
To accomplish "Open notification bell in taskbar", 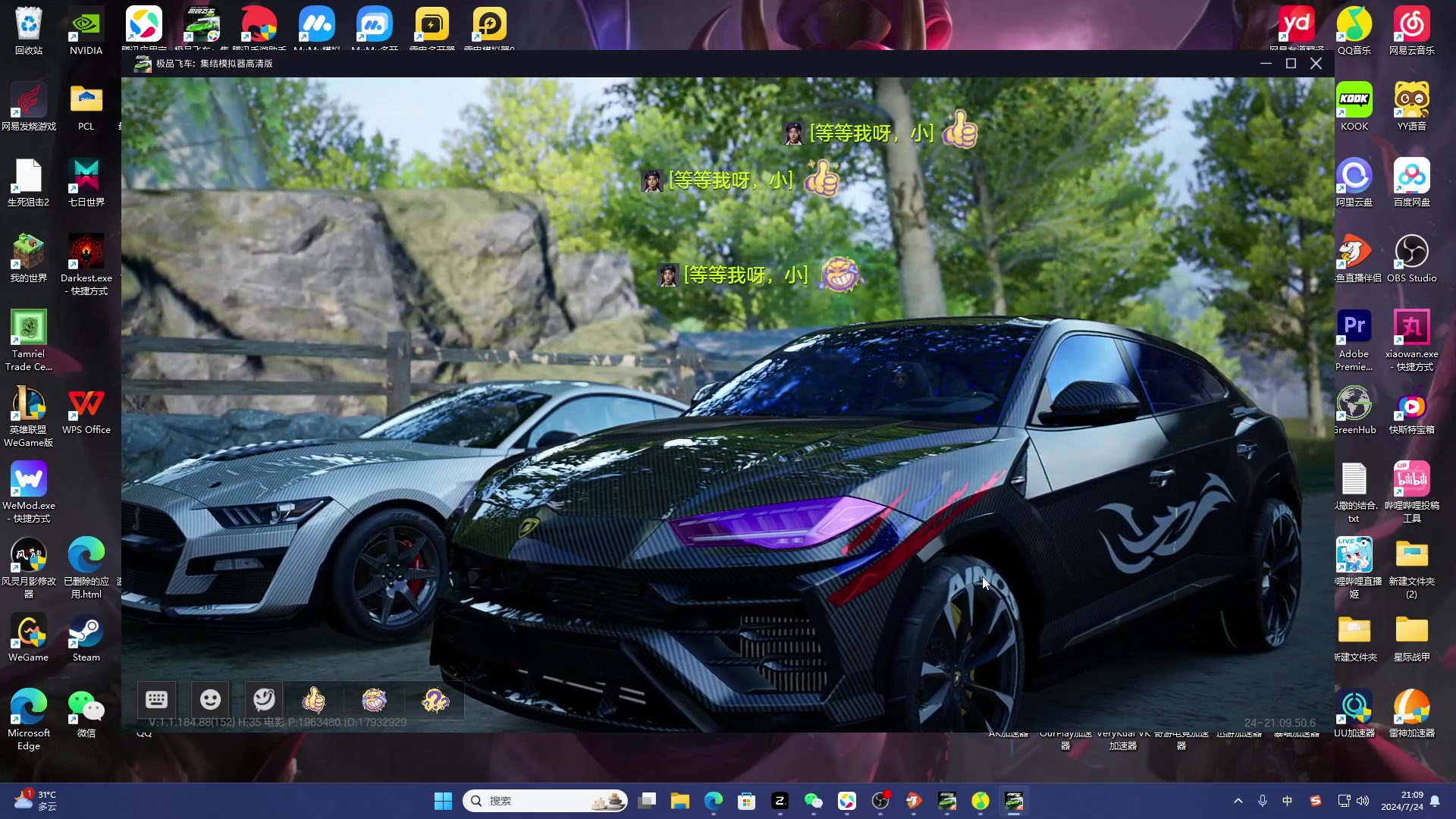I will [x=1435, y=801].
